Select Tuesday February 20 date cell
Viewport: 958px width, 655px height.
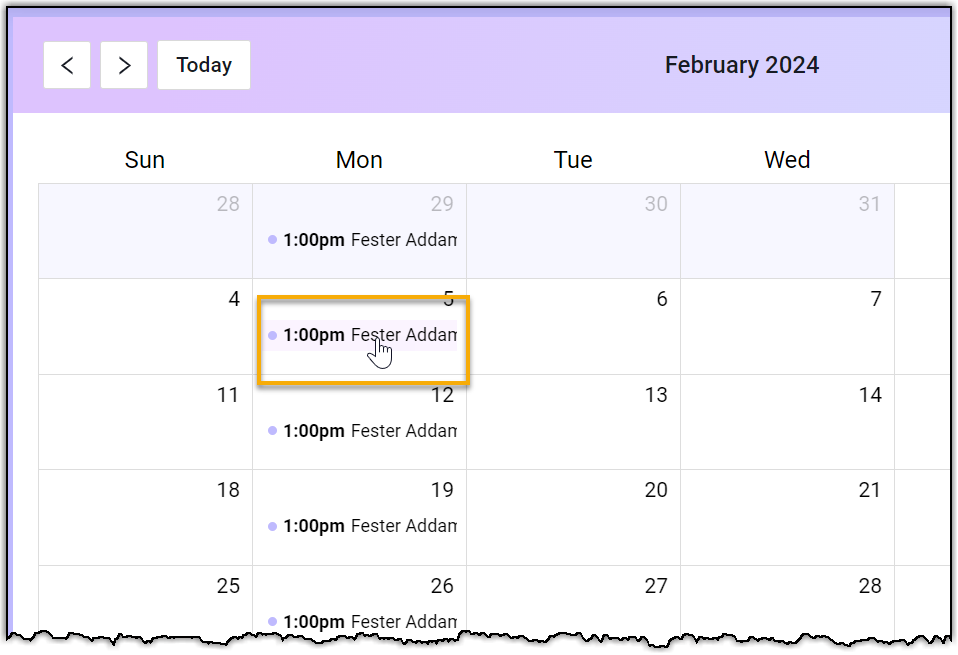coord(574,518)
